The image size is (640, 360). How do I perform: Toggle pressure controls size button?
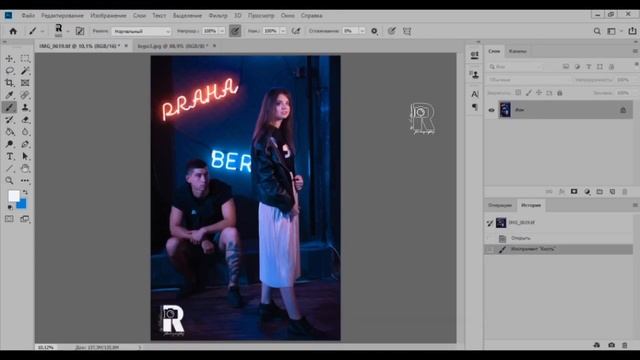(x=391, y=31)
